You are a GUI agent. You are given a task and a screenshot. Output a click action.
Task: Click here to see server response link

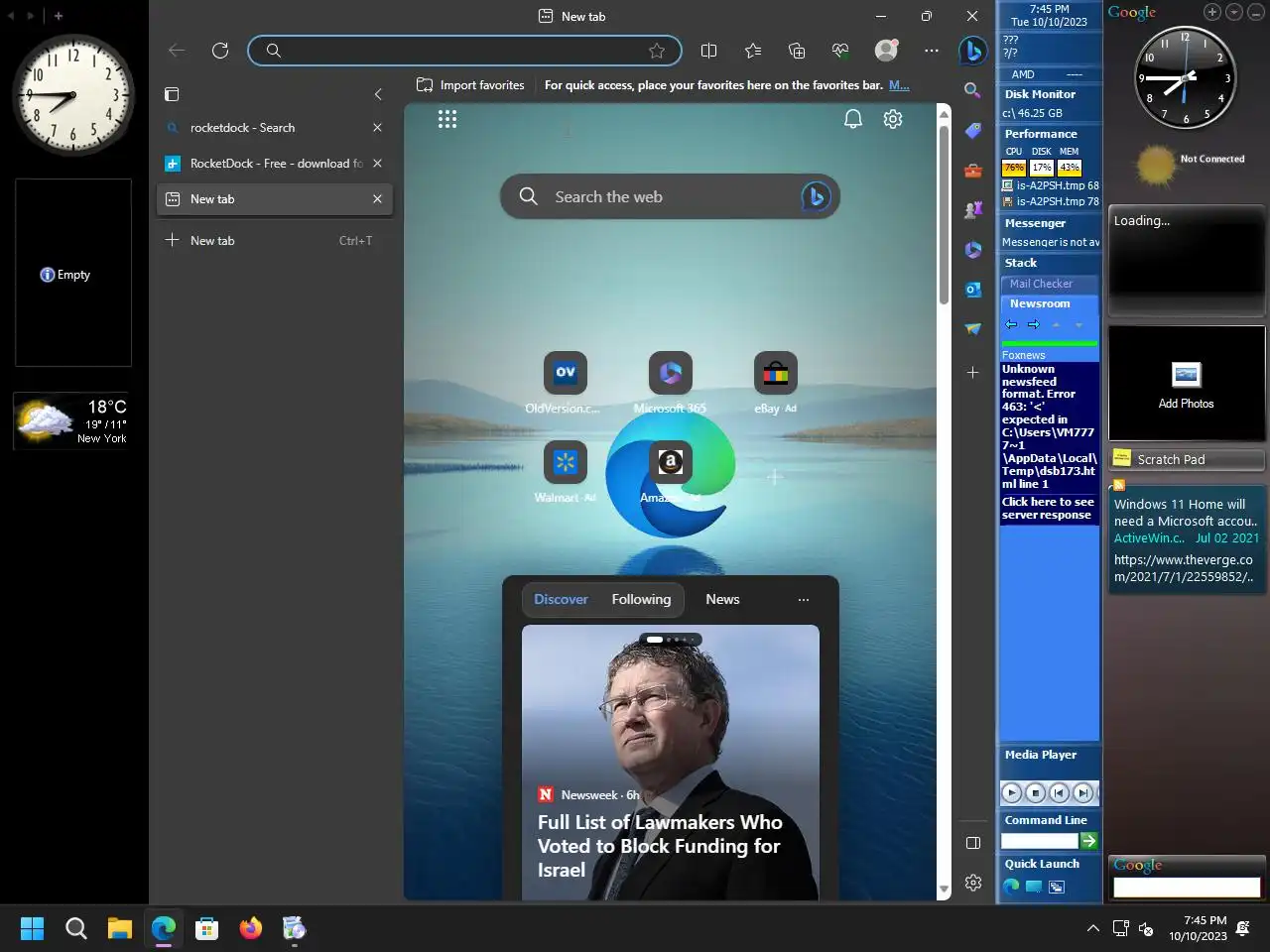click(x=1048, y=509)
